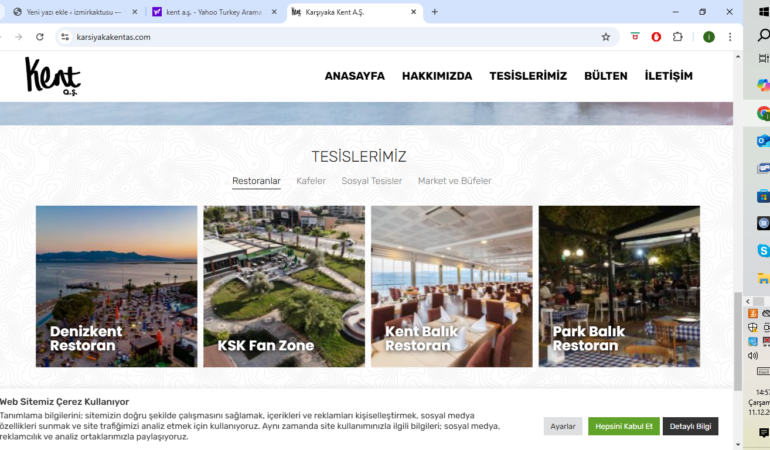Reload the page with the refresh icon
770x450 pixels.
[40, 37]
